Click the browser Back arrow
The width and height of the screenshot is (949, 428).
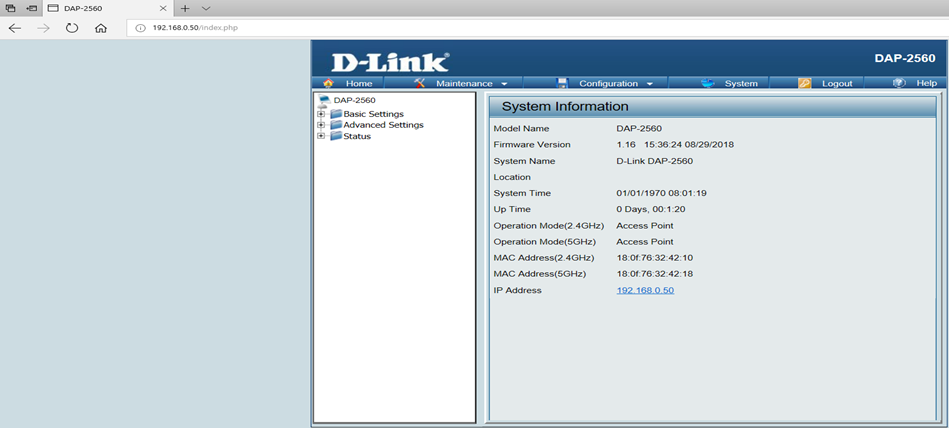click(15, 28)
